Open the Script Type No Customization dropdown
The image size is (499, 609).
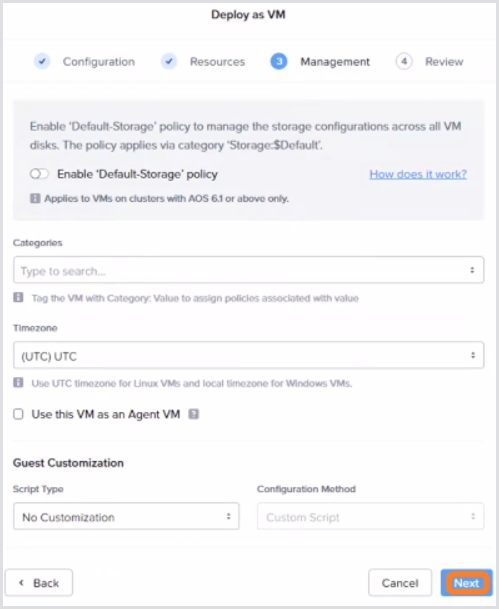click(x=126, y=516)
